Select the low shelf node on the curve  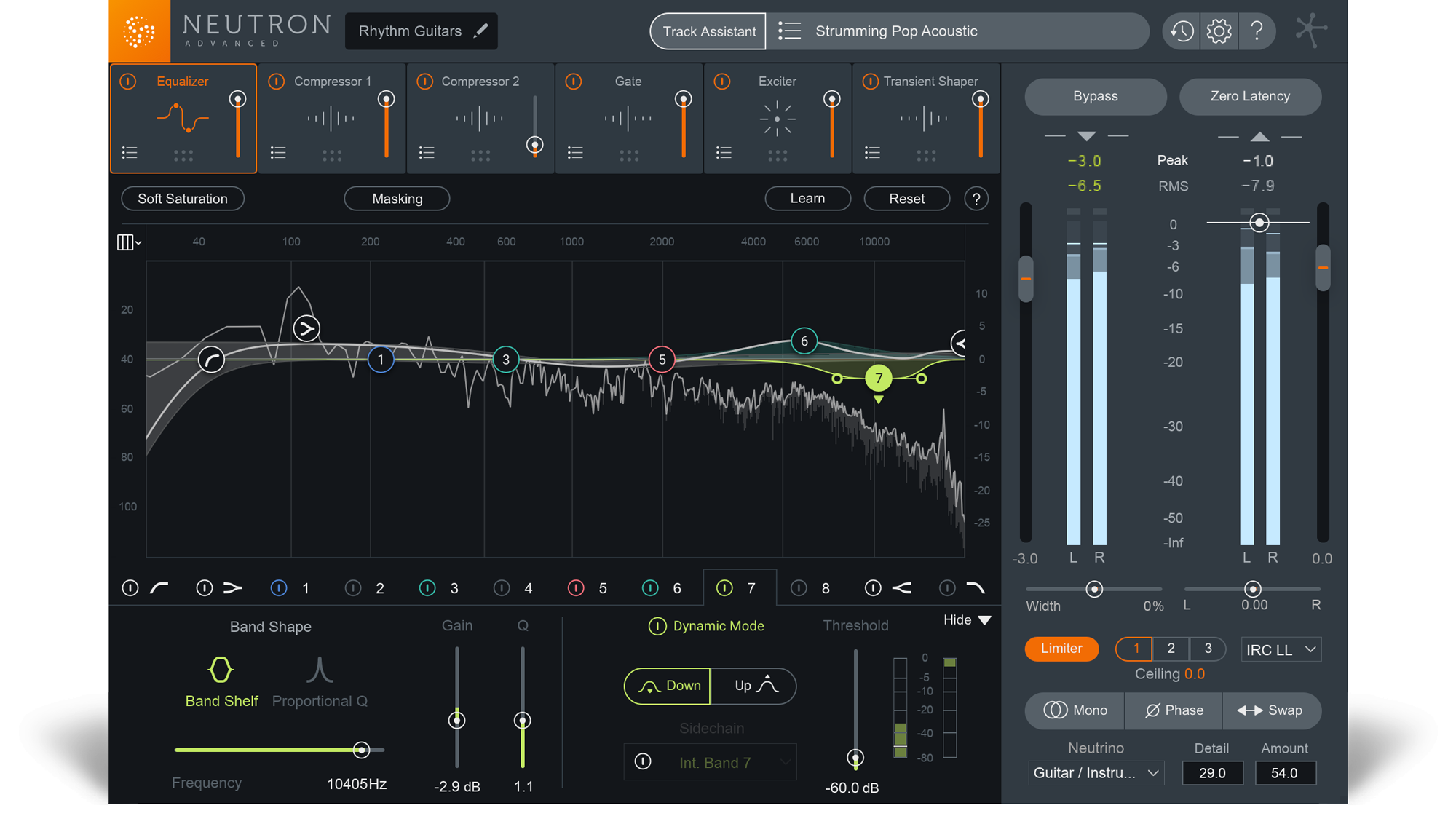306,329
